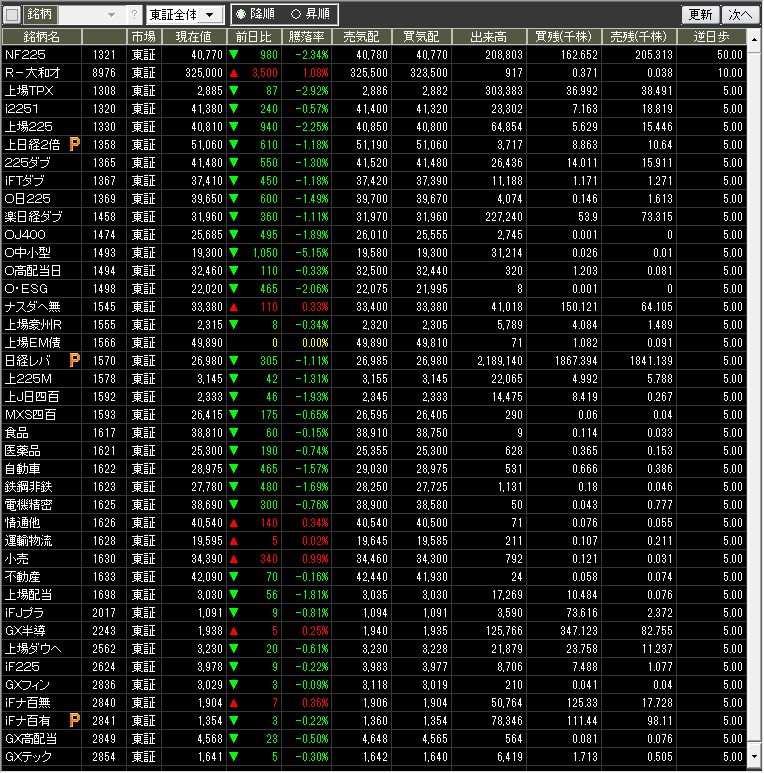The width and height of the screenshot is (764, 773).
Task: Select the GX高配当 stock name
Action: 31,738
